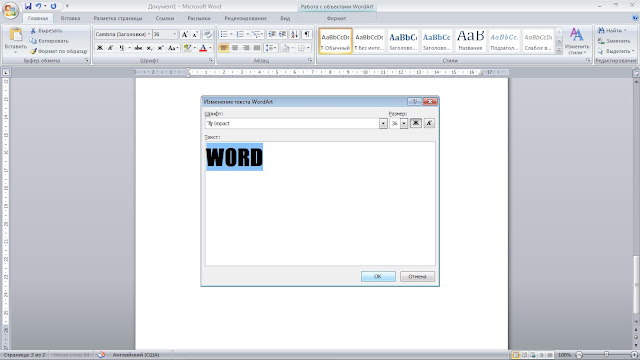640x360 pixels.
Task: Open Абзац group dialog launcher
Action: point(310,60)
